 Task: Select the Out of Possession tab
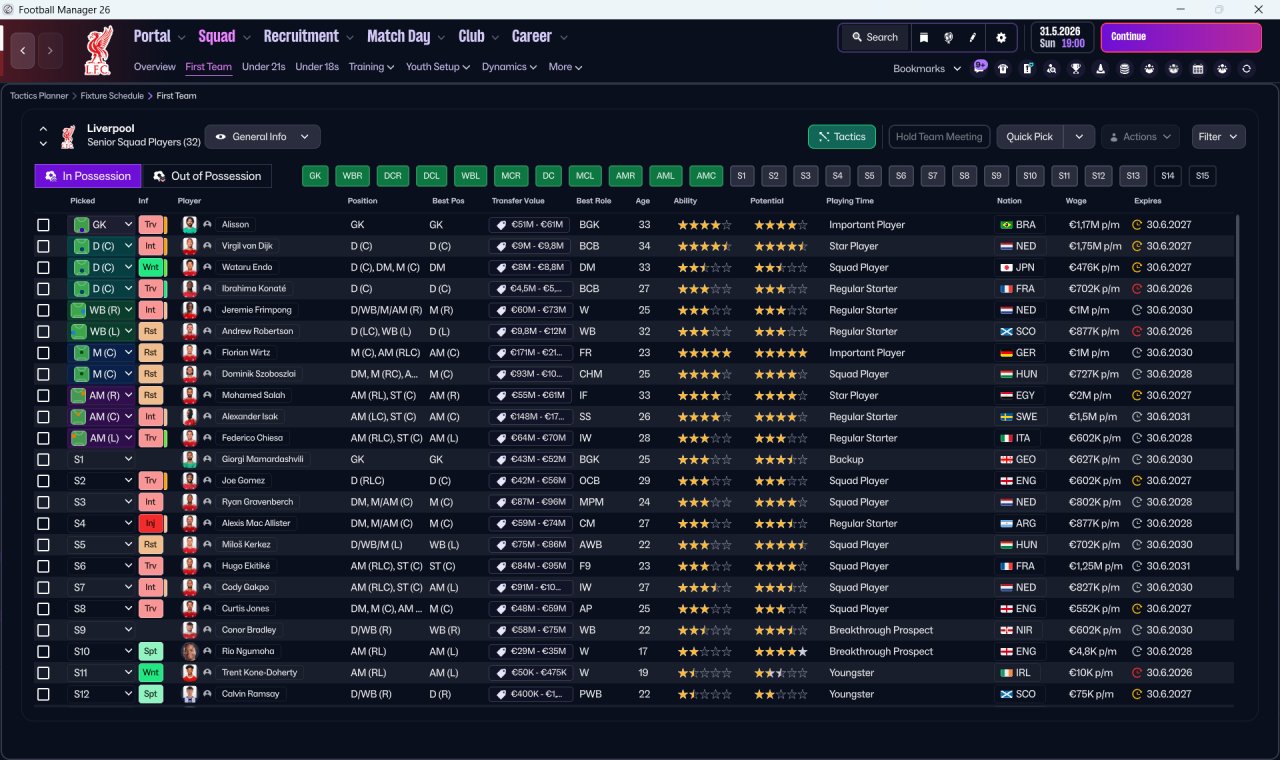point(207,176)
